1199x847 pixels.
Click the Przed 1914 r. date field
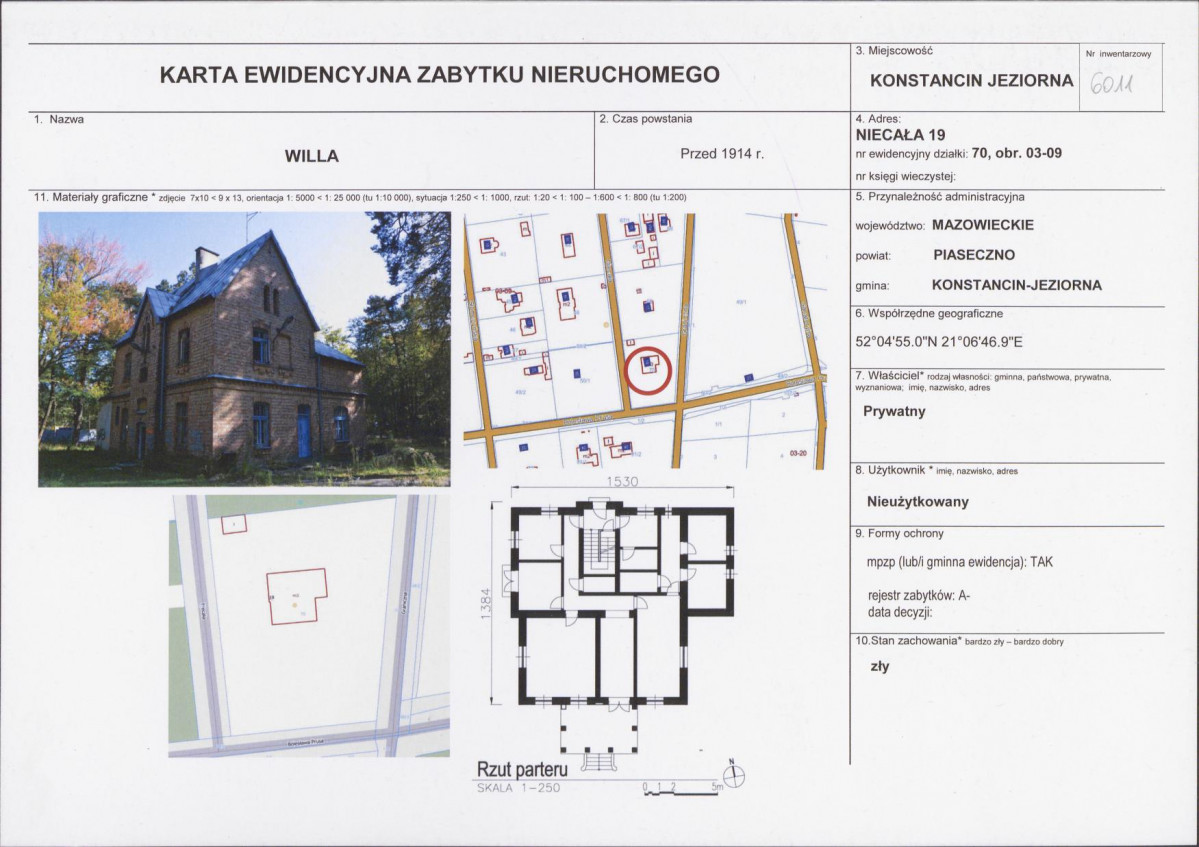click(722, 154)
